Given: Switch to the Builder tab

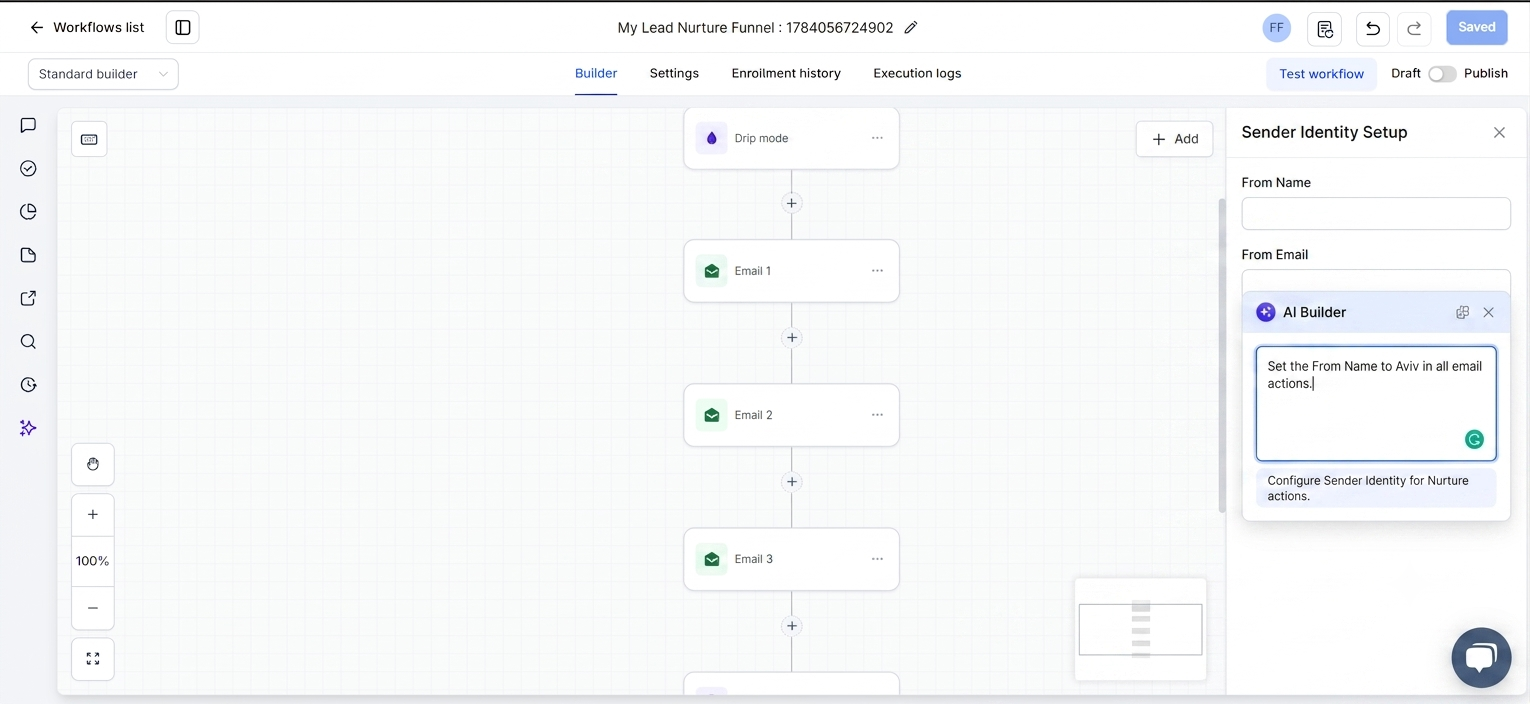Looking at the screenshot, I should click(596, 73).
